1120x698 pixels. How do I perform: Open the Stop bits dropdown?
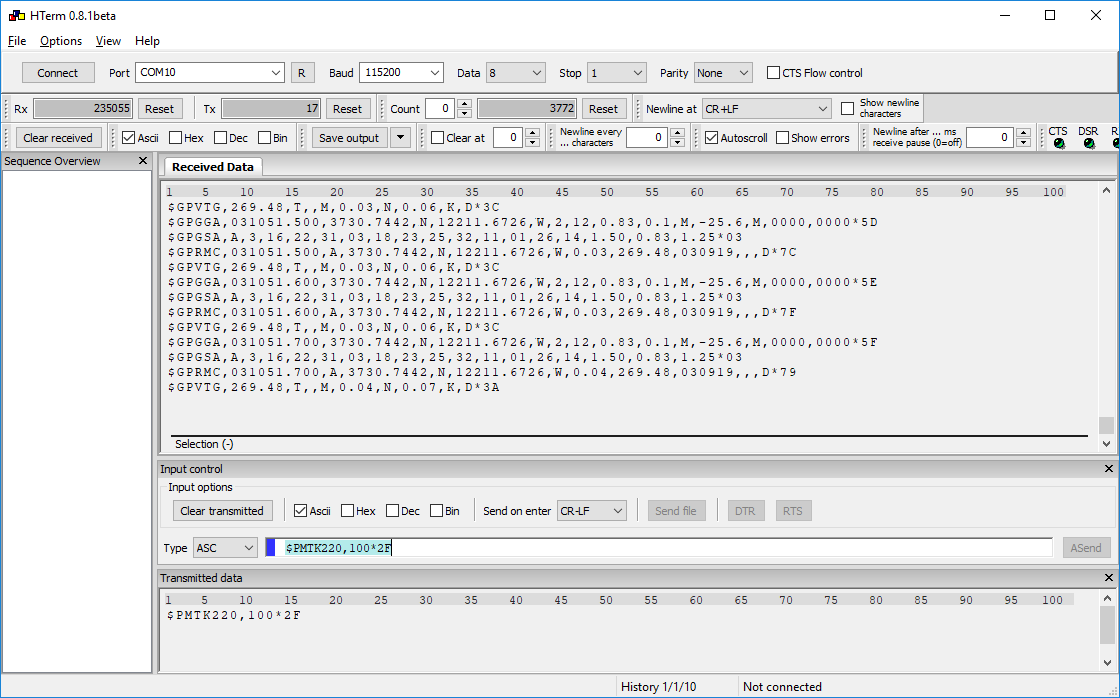(x=616, y=72)
